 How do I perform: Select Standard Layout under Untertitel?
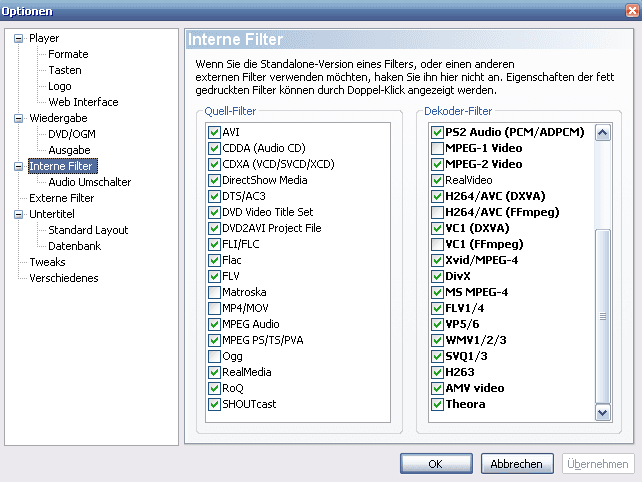88,230
